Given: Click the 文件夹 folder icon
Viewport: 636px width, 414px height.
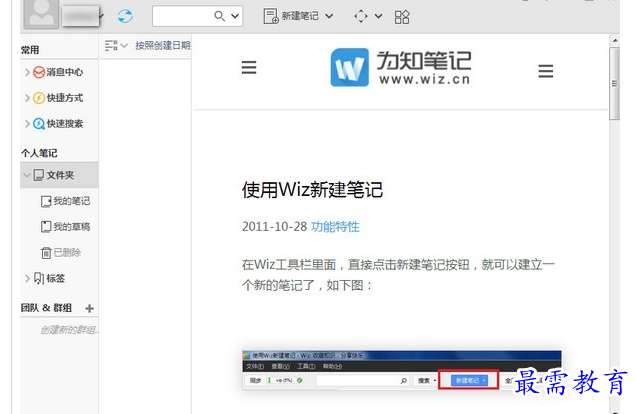Looking at the screenshot, I should coord(39,175).
